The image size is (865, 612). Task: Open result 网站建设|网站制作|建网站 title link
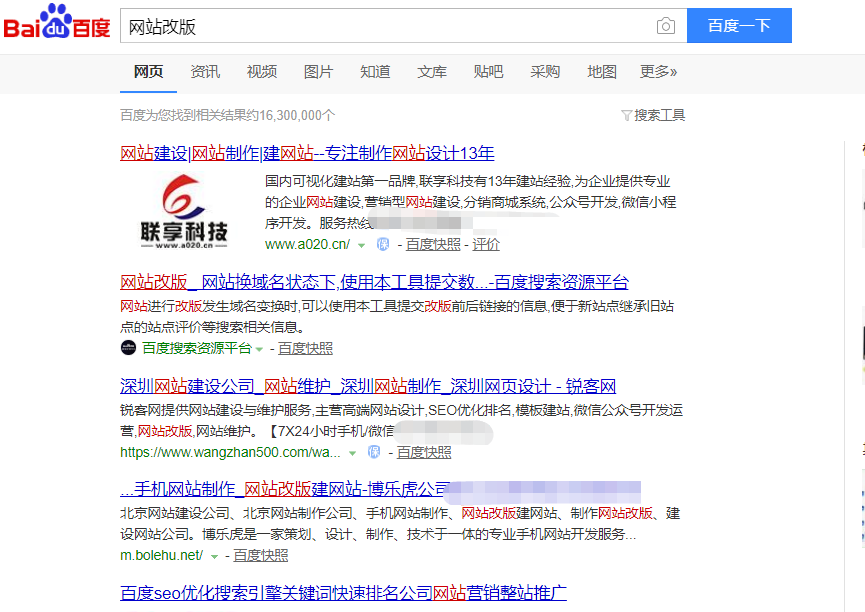307,153
